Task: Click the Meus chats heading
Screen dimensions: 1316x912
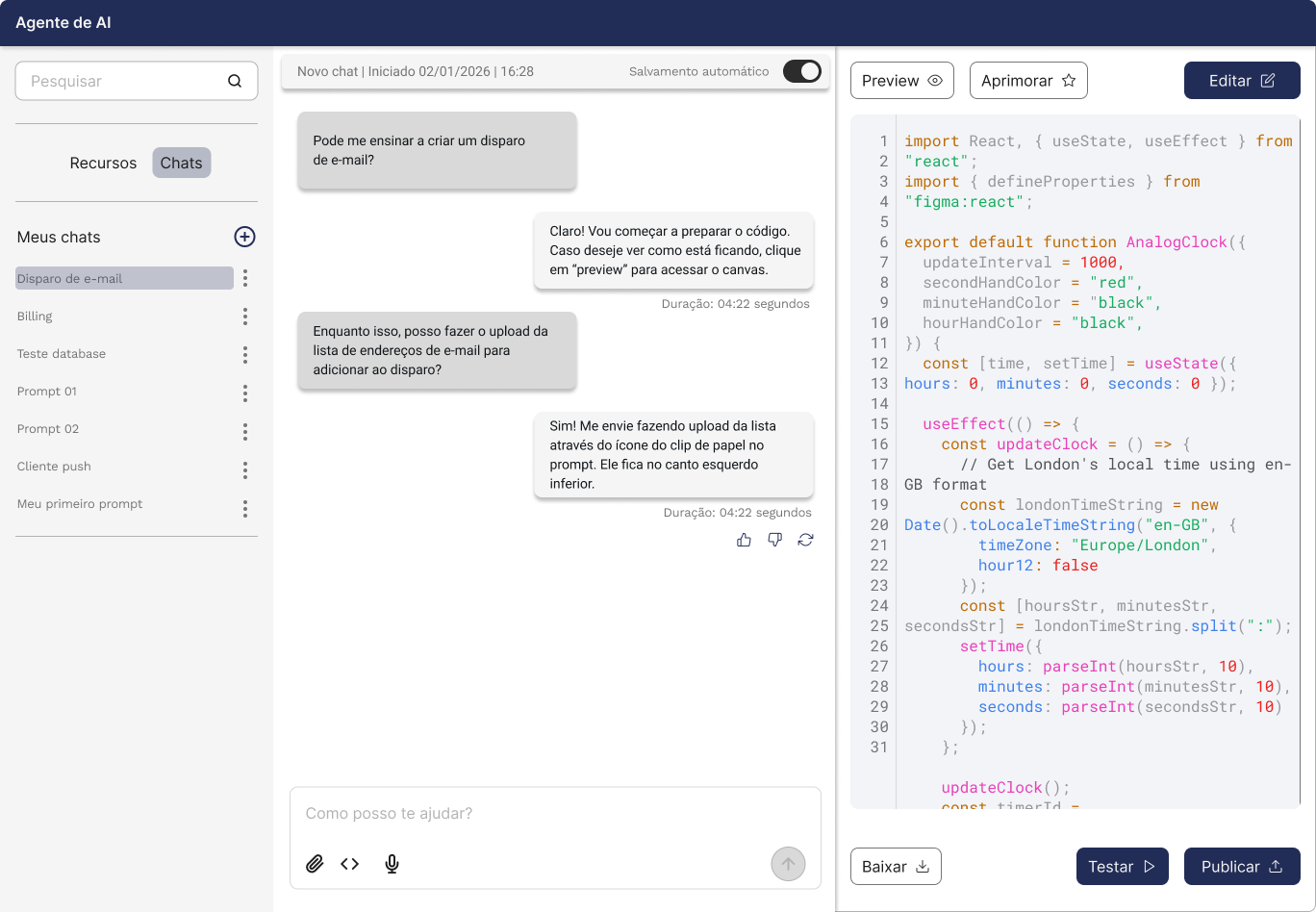Action: 59,237
